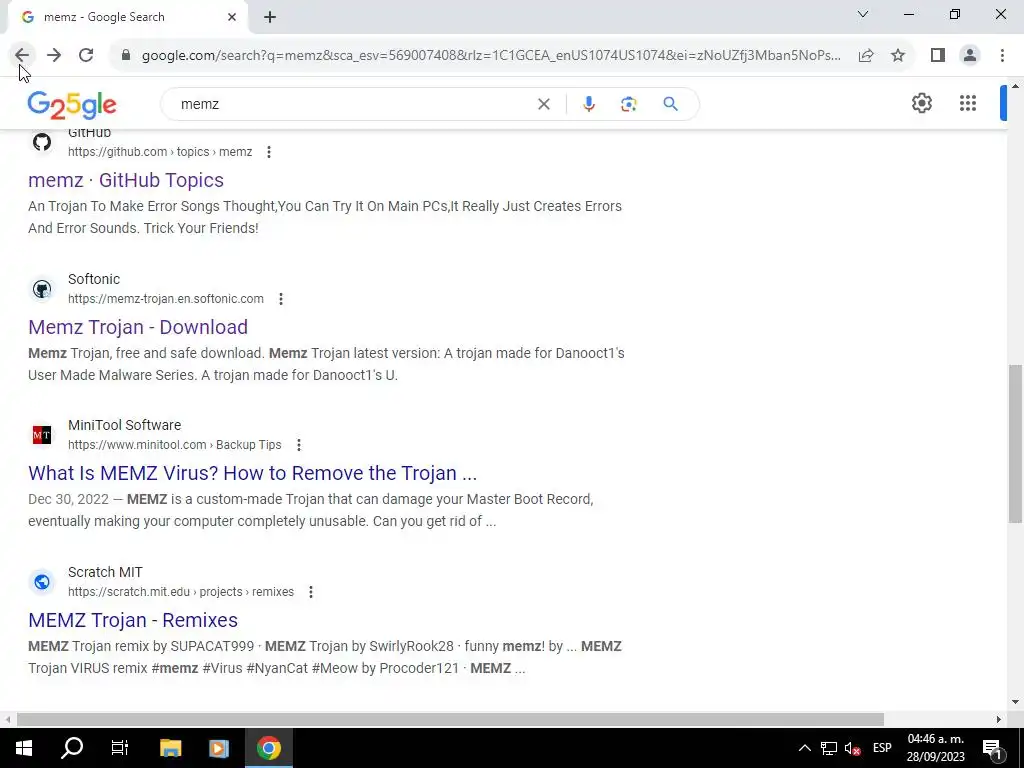Click the Scratch MIT site name
1024x768 pixels.
pos(105,572)
